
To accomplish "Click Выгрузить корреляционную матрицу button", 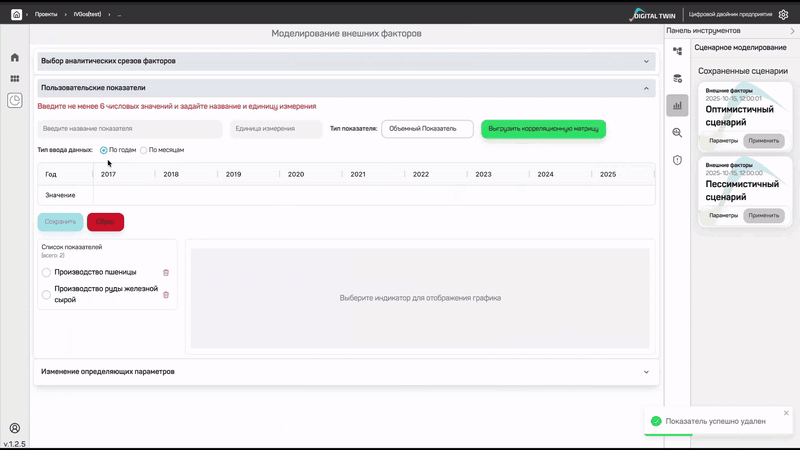I will [x=543, y=129].
